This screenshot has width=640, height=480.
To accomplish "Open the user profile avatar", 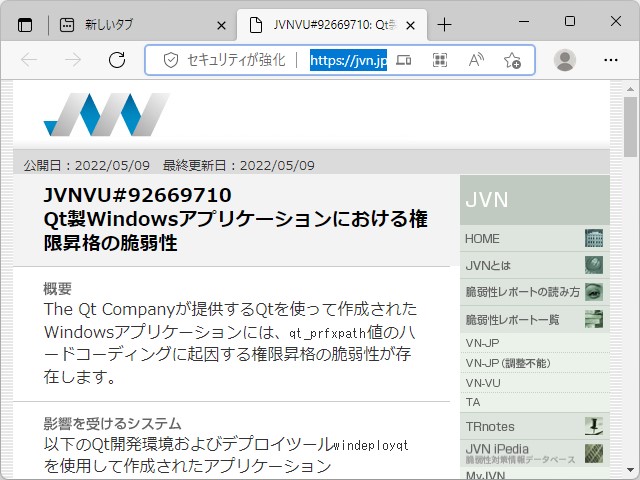I will coord(564,60).
